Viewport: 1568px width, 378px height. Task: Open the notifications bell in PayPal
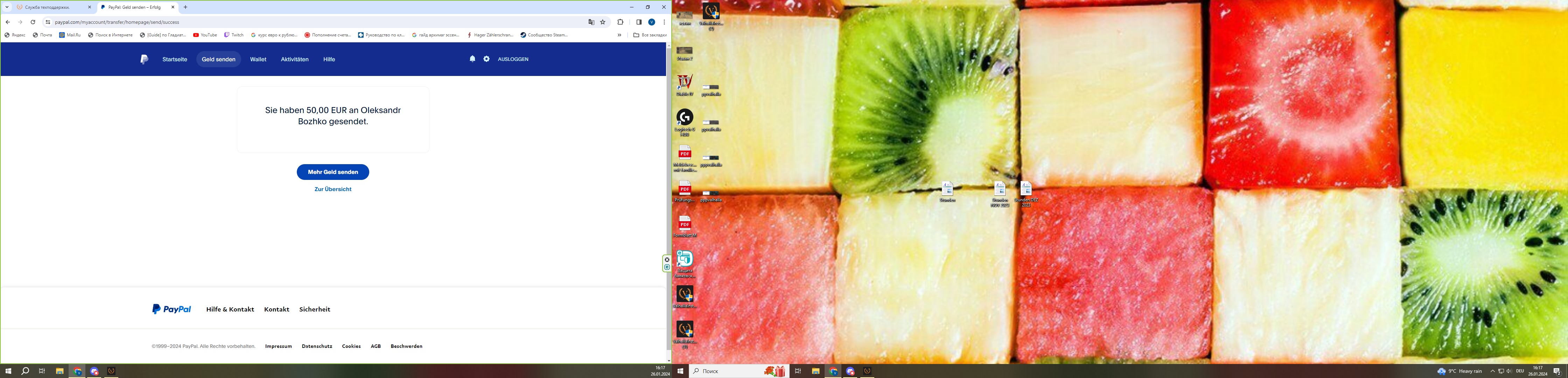click(472, 59)
